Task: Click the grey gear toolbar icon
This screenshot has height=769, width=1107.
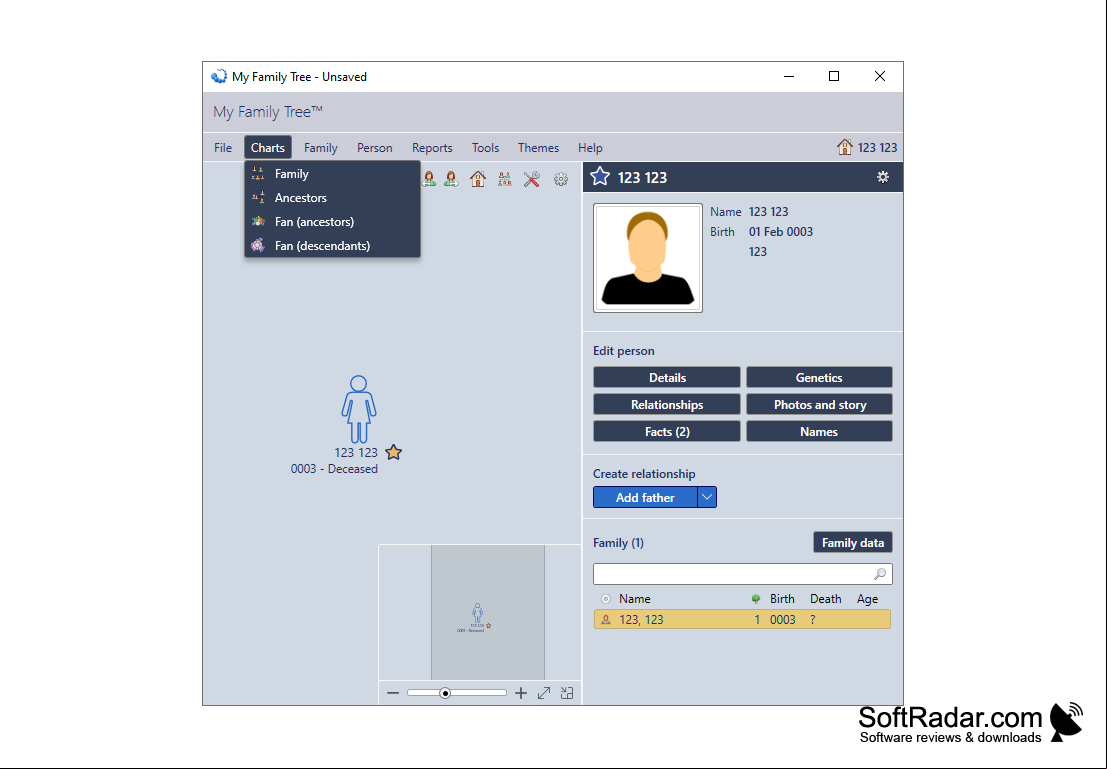Action: click(561, 179)
